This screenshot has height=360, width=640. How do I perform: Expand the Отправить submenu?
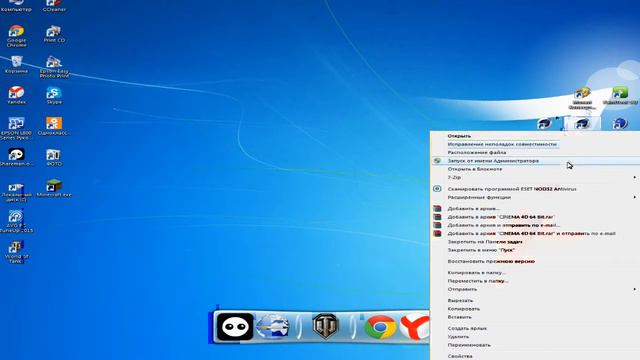click(634, 289)
